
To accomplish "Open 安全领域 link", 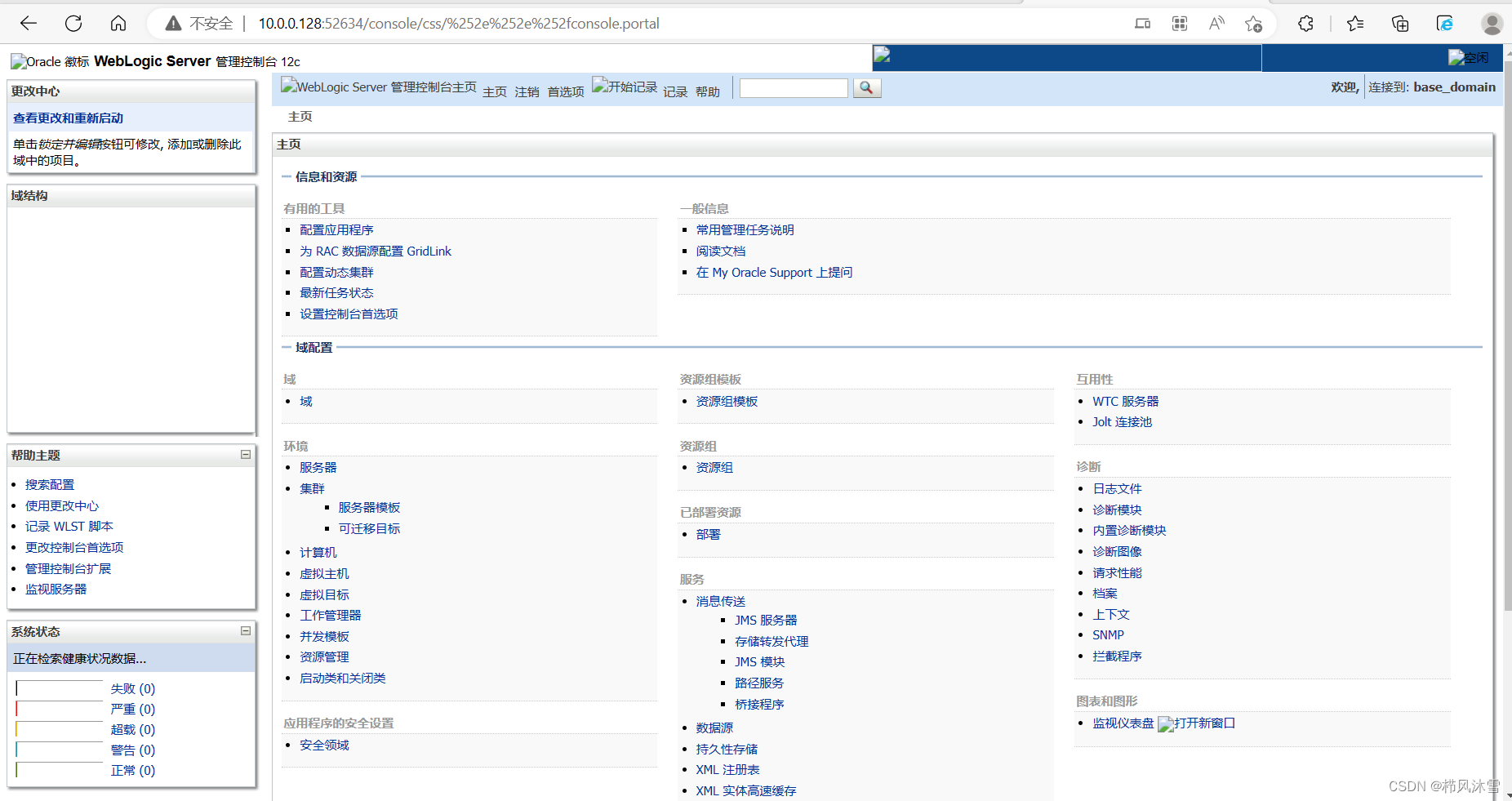I will pos(324,745).
